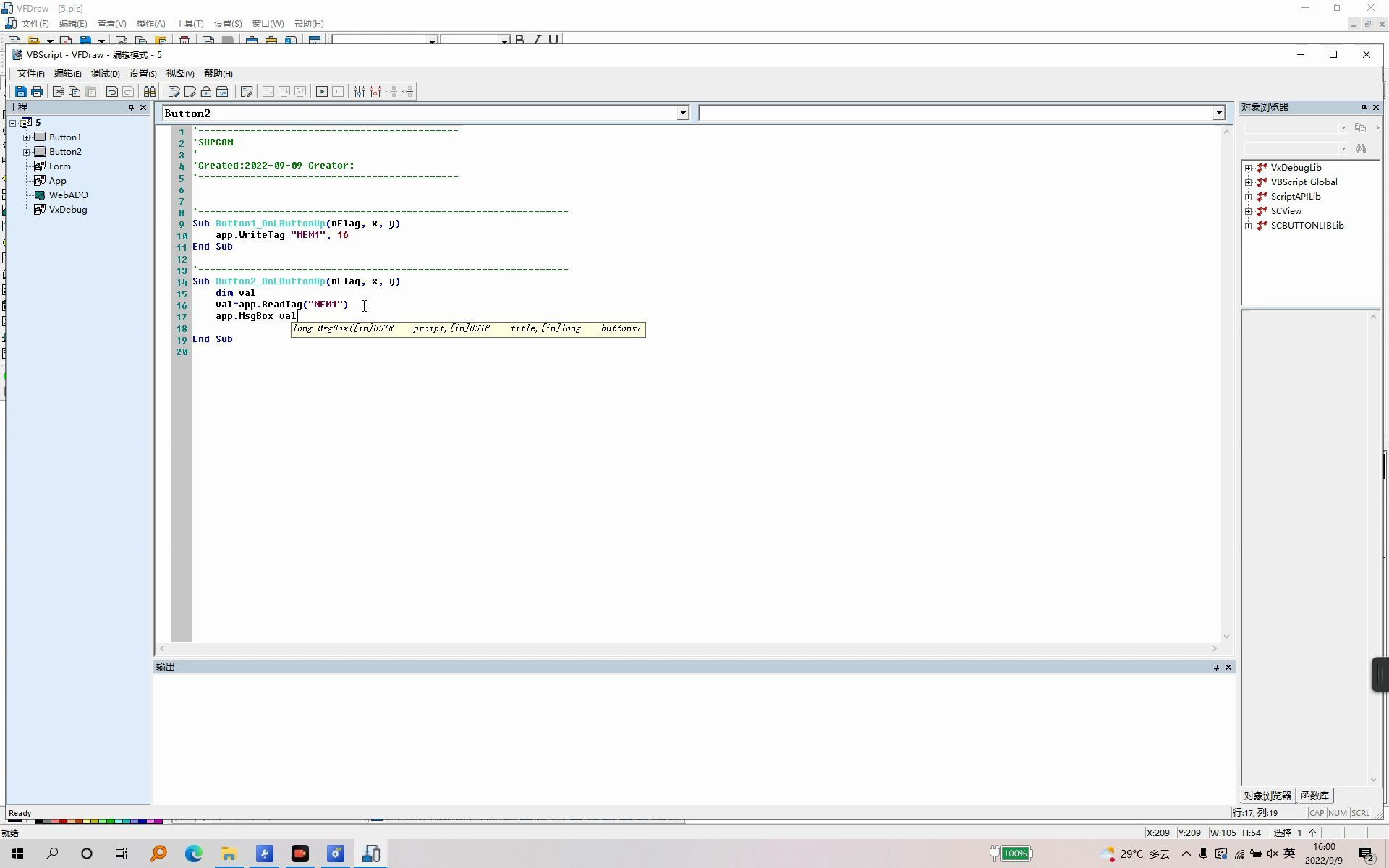Click the Undo arrow icon
The width and height of the screenshot is (1389, 868).
[112, 92]
